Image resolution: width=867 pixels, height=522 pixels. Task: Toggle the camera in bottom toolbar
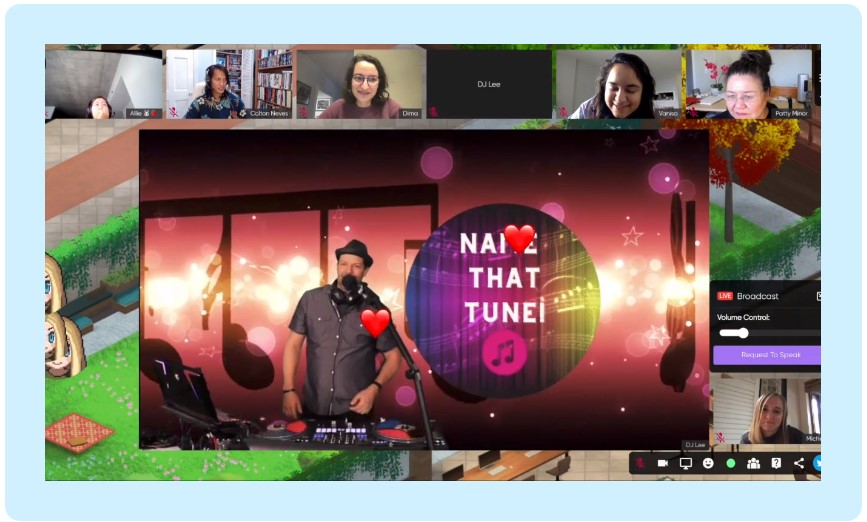[x=662, y=463]
